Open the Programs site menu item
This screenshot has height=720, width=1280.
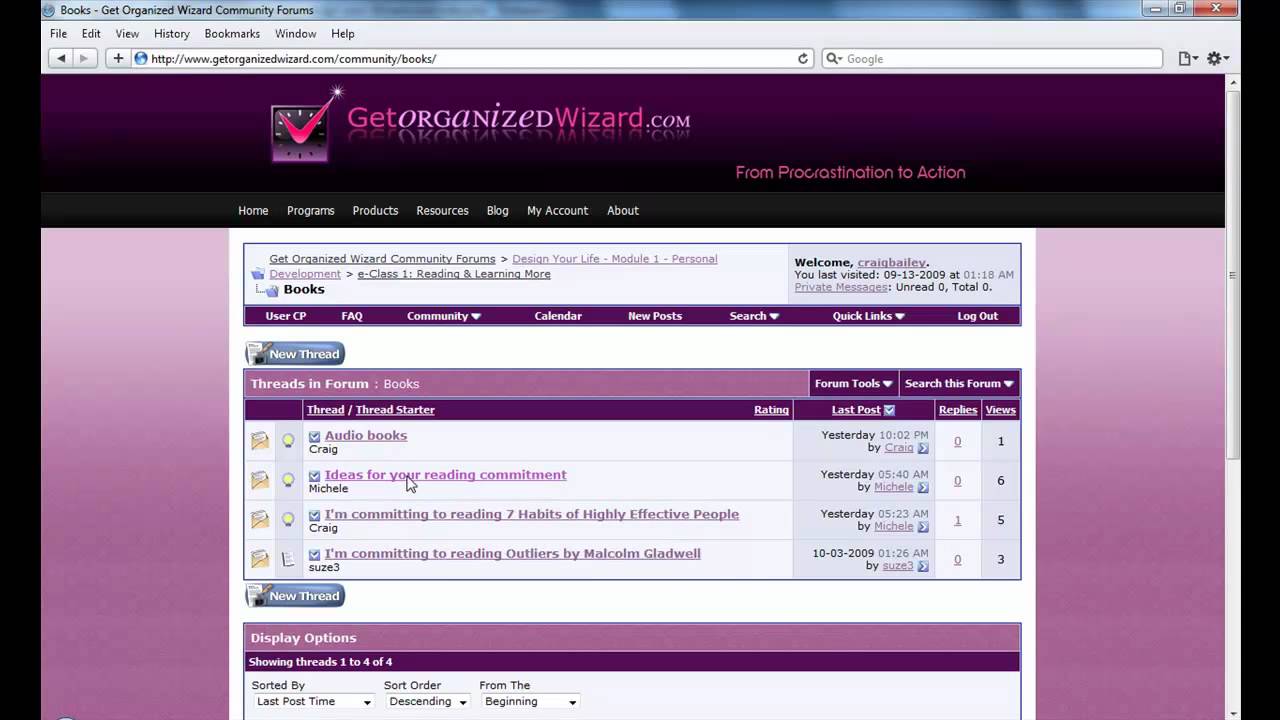coord(311,211)
